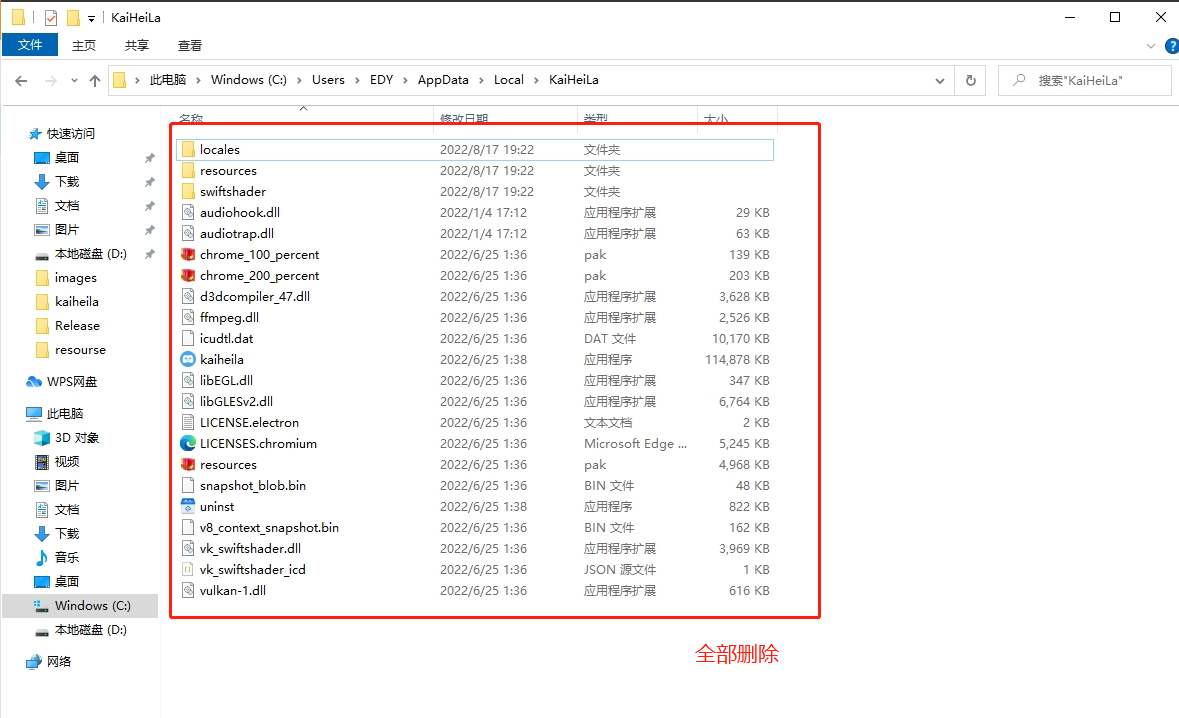This screenshot has width=1179, height=718.
Task: Select the chrome_200_percent pak file icon
Action: [x=188, y=276]
